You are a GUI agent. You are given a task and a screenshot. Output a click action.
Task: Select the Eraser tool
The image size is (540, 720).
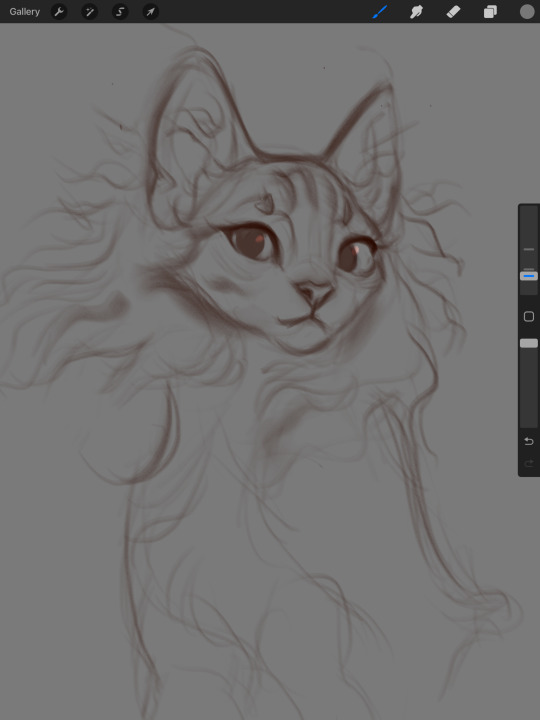453,12
